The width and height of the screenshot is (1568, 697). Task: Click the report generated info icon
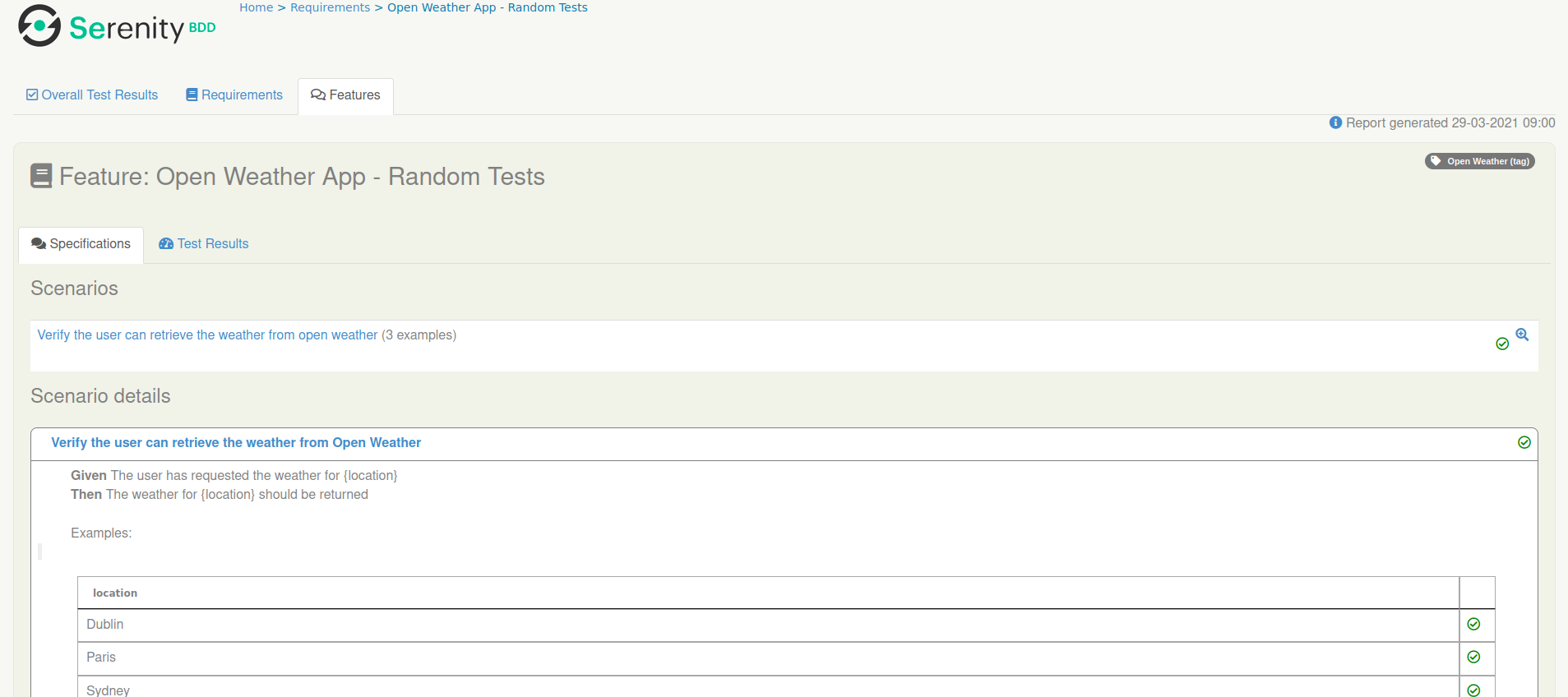pos(1335,122)
